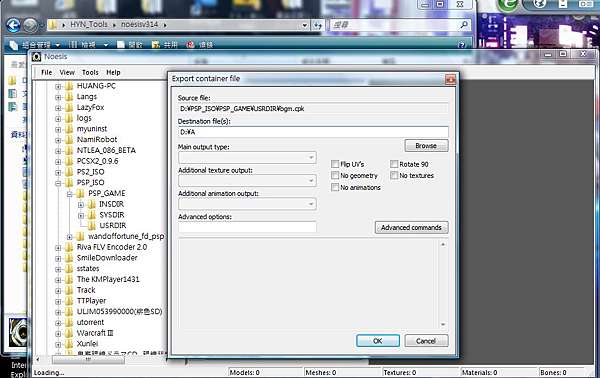Click the Explorer search box
600x378 pixels.
click(x=400, y=25)
